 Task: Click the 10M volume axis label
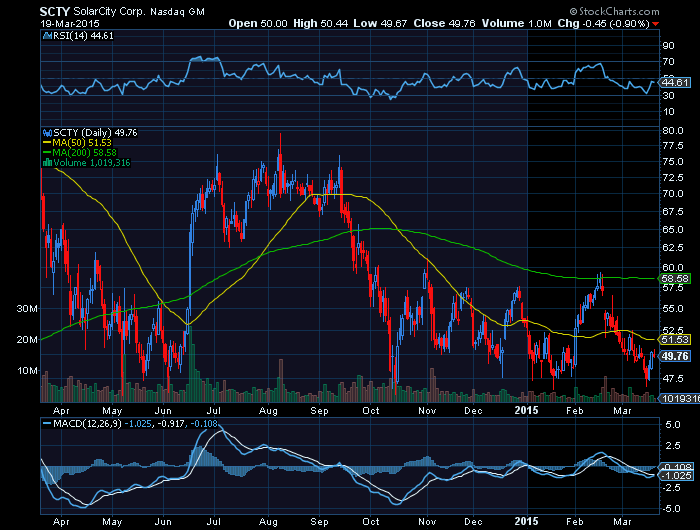[x=27, y=371]
